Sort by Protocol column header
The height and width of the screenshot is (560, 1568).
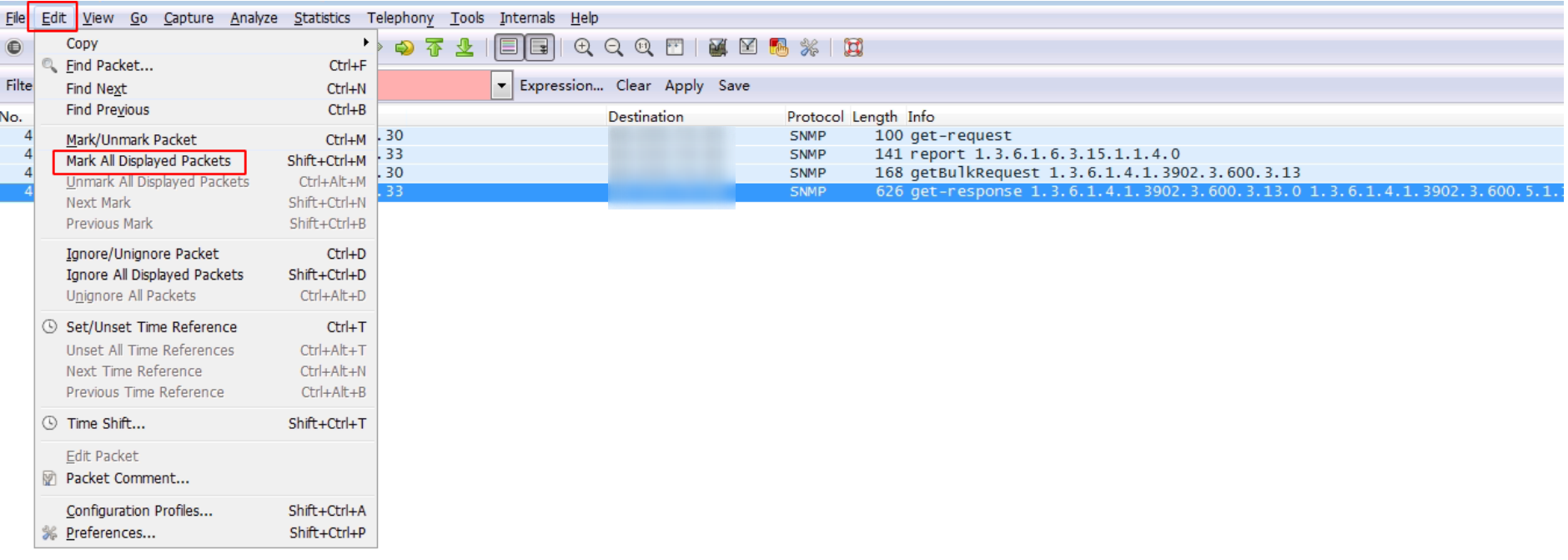point(815,117)
